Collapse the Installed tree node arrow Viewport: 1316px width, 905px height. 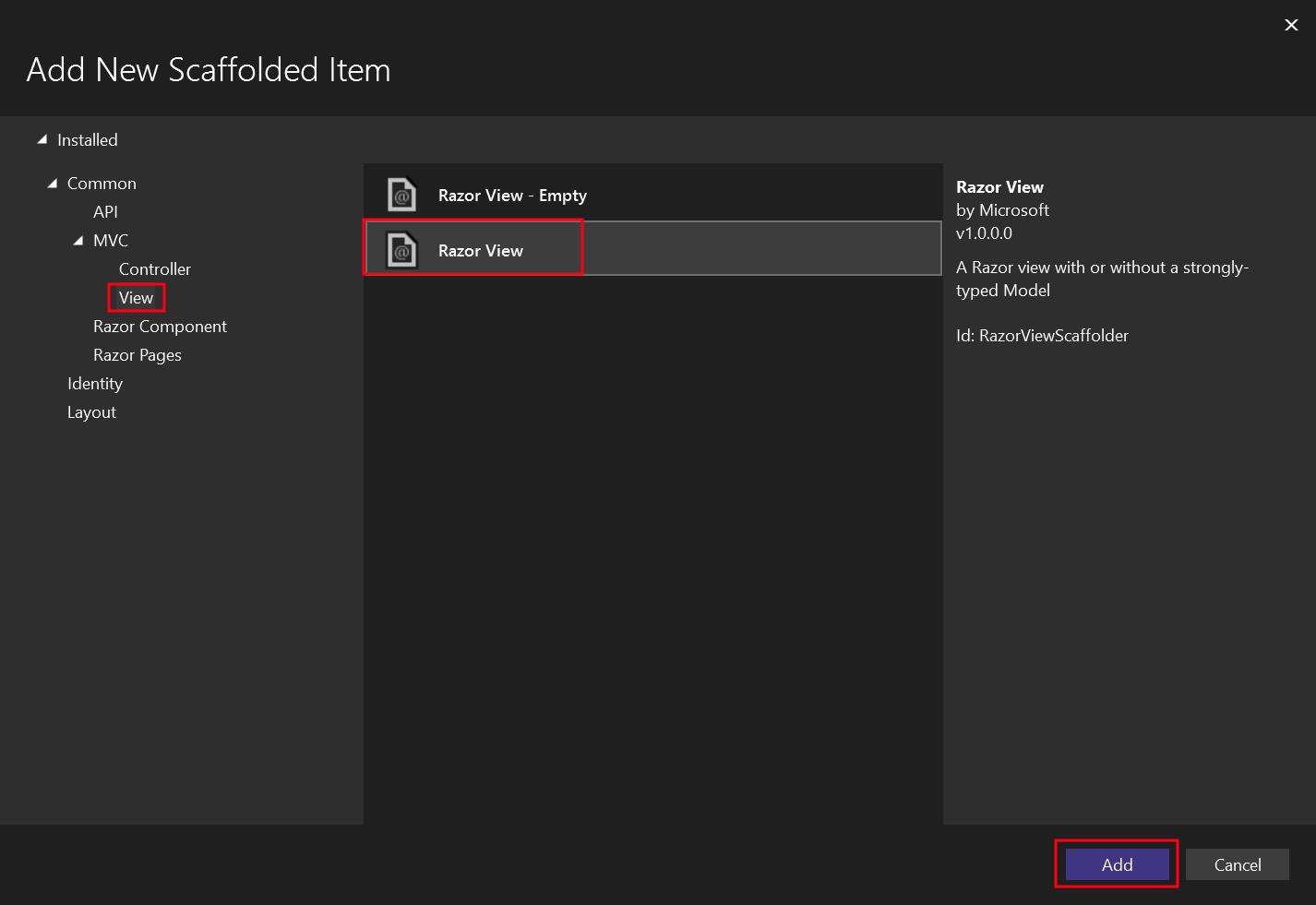[42, 139]
